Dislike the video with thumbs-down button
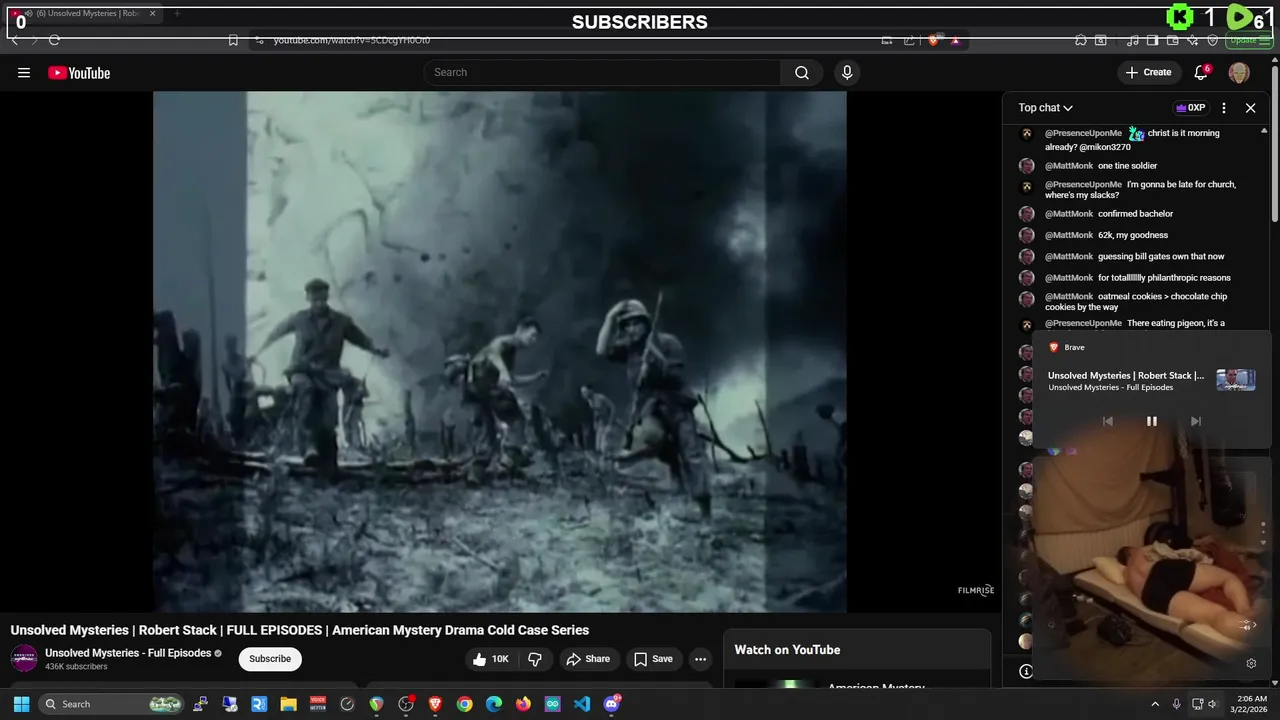 point(535,659)
